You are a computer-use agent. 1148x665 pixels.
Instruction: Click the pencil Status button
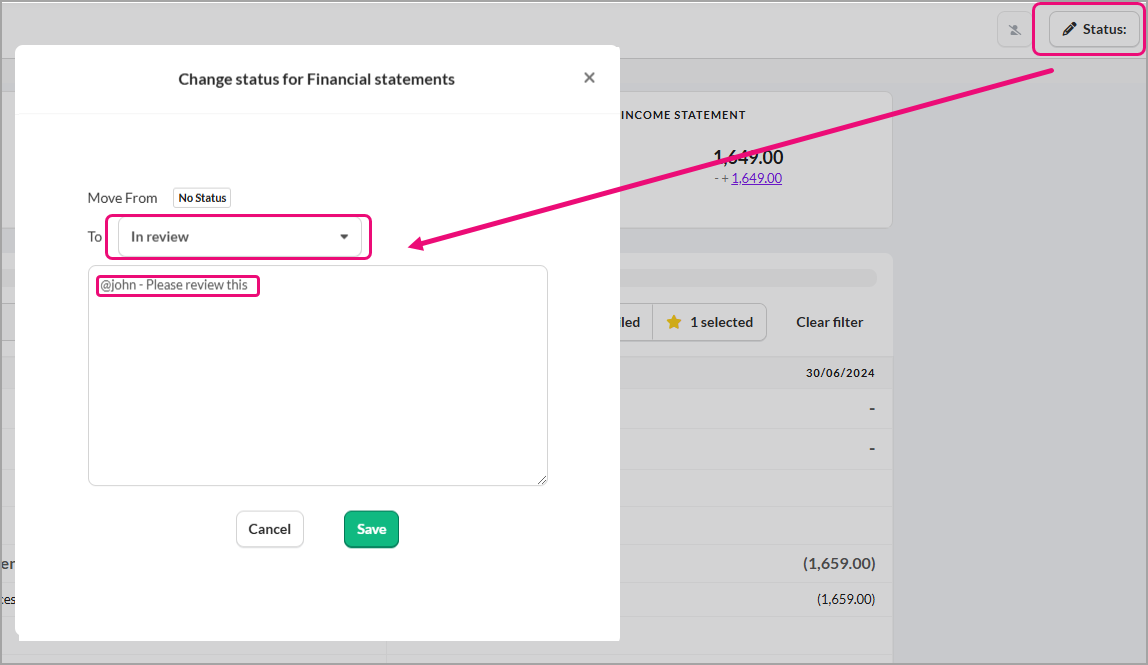[x=1094, y=29]
